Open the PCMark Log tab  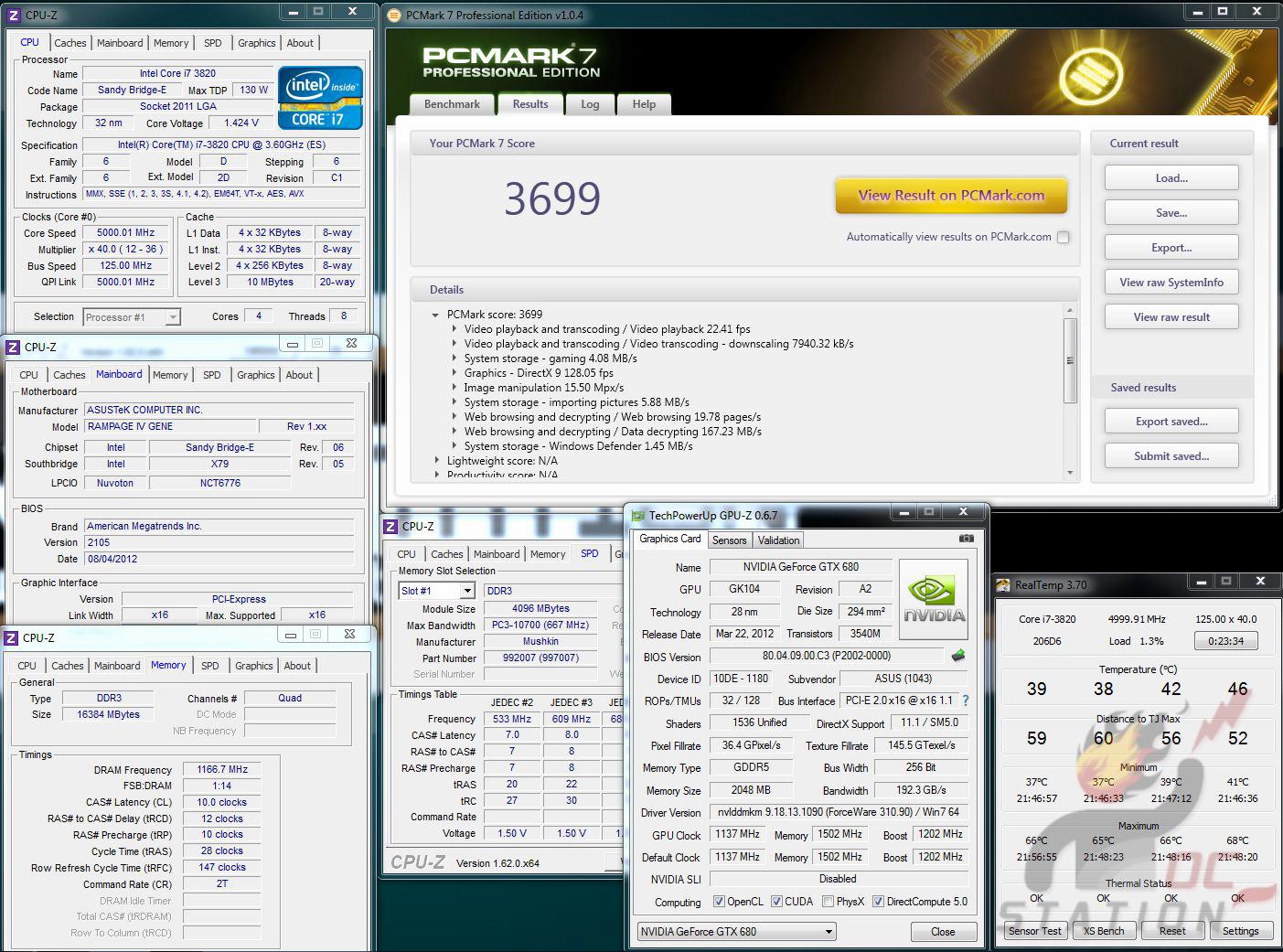[x=590, y=104]
